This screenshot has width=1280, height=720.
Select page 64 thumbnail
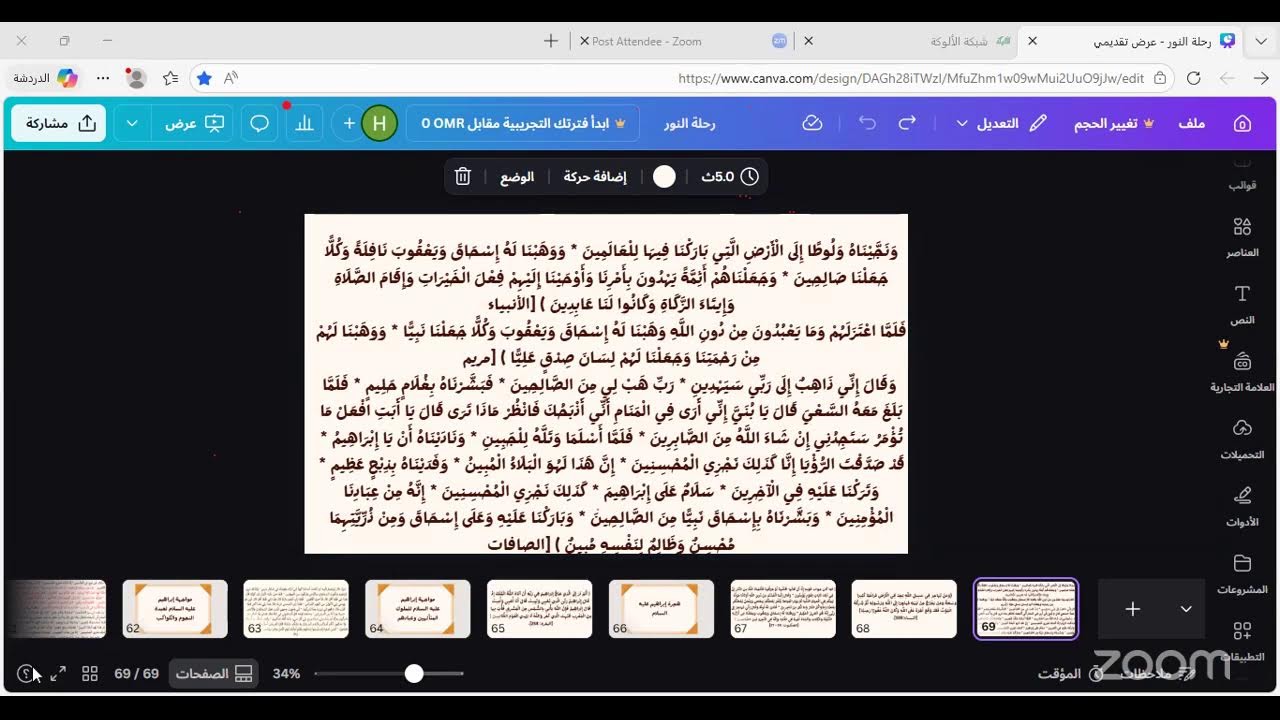(x=418, y=608)
